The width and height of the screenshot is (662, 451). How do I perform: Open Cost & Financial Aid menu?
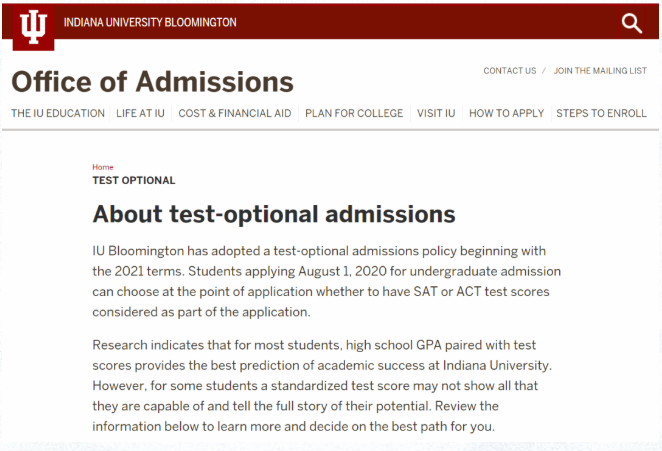[x=235, y=113]
